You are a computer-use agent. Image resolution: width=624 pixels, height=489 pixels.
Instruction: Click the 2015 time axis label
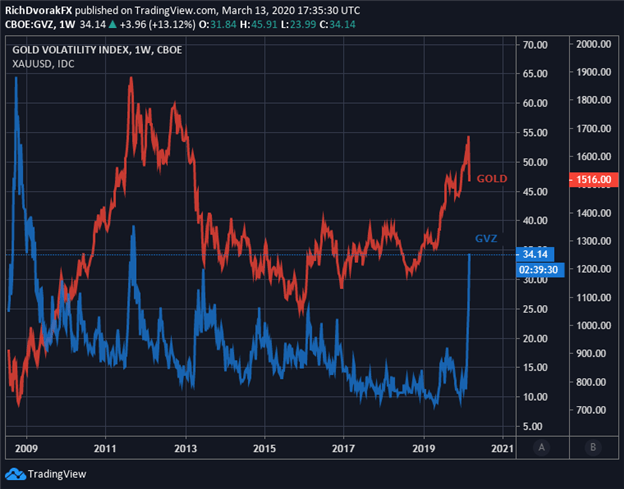(264, 449)
